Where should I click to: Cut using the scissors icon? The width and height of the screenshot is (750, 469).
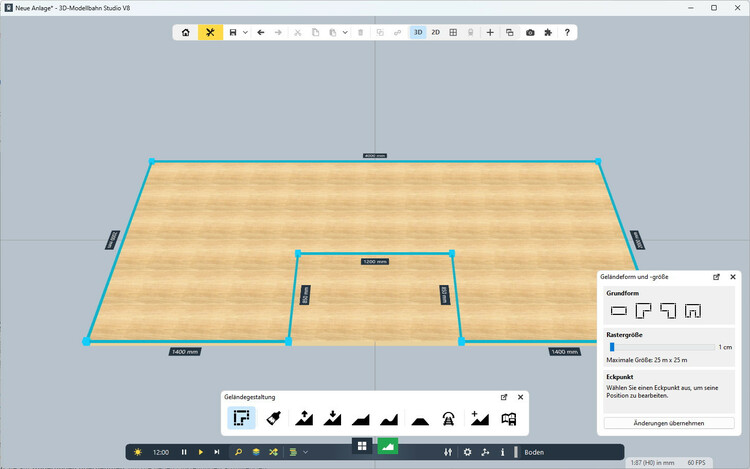click(x=298, y=33)
